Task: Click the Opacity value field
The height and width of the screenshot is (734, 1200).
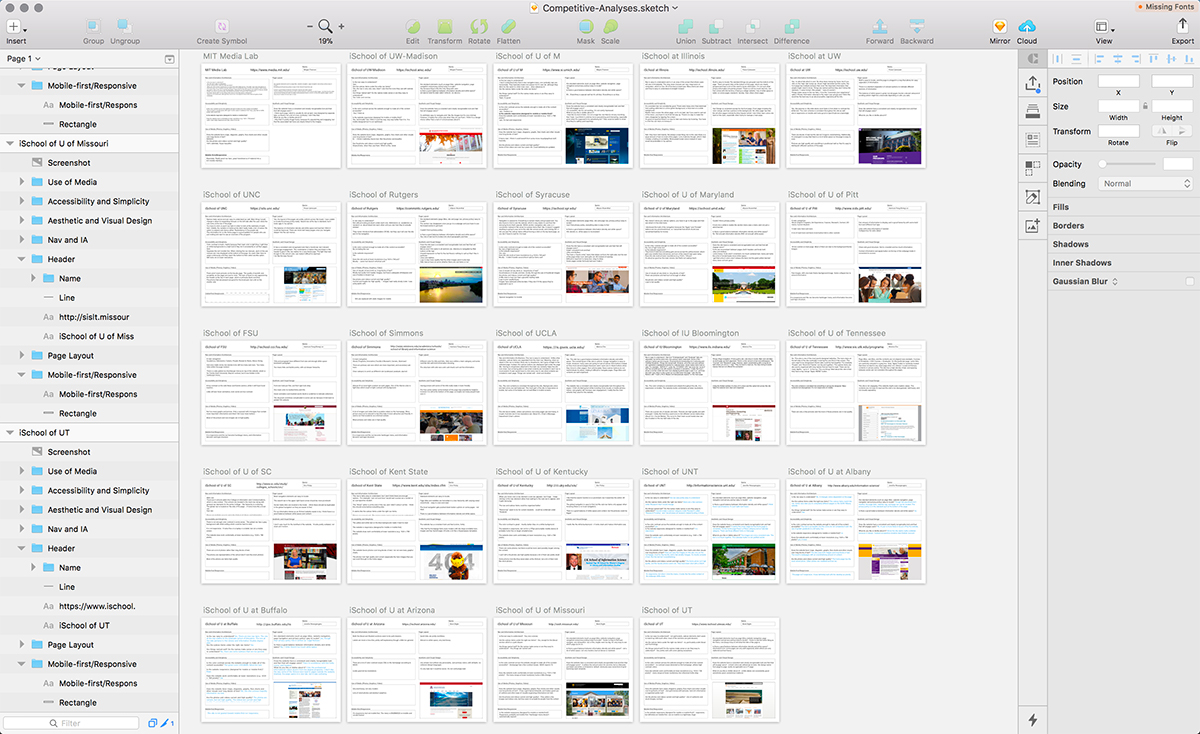Action: (x=1178, y=163)
